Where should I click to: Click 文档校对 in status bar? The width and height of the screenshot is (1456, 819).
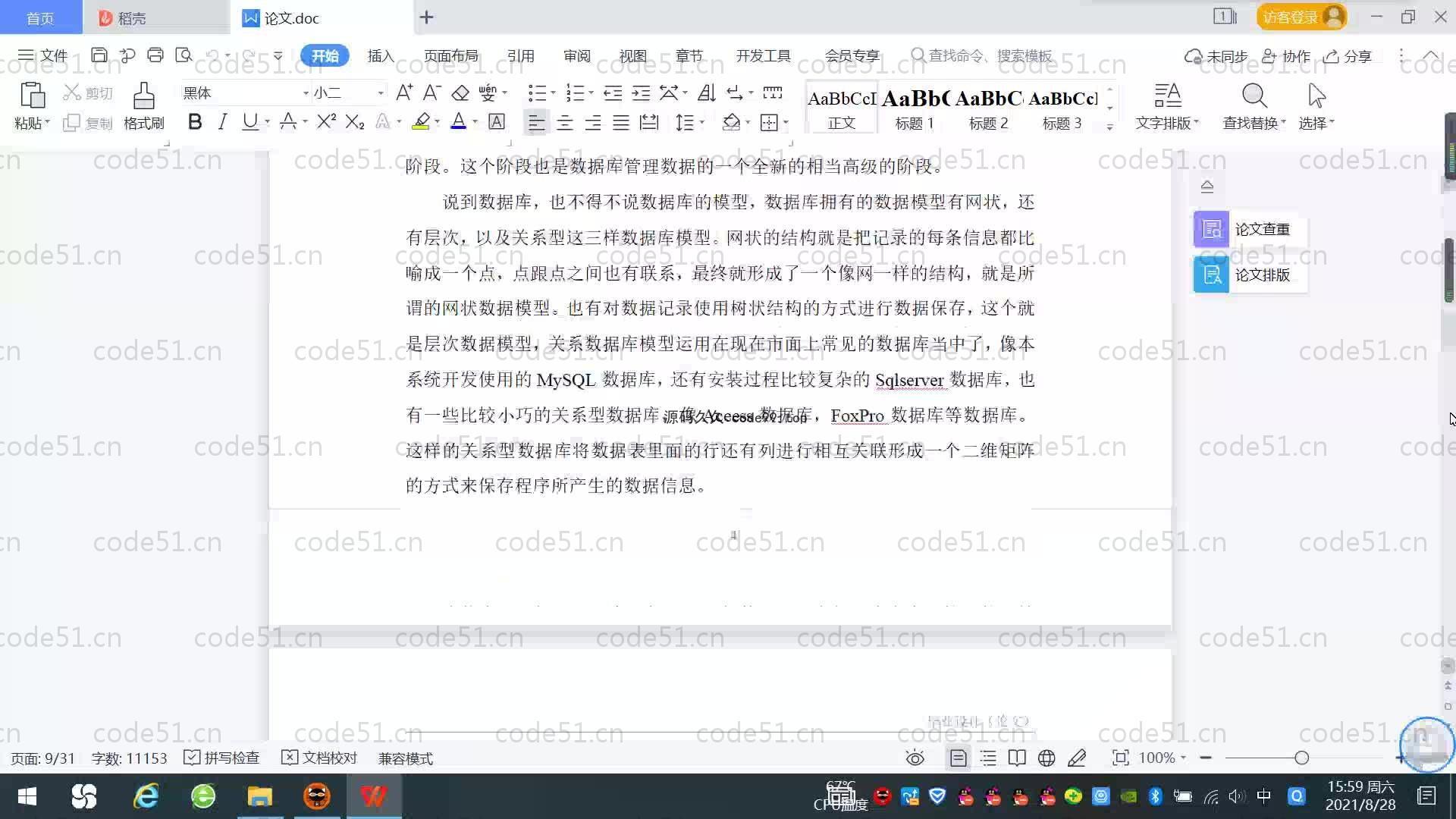pos(319,758)
